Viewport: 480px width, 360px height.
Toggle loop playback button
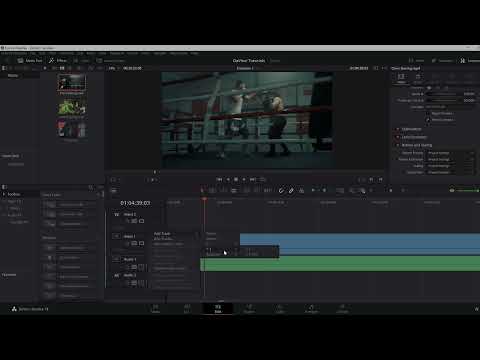pyautogui.click(x=263, y=180)
